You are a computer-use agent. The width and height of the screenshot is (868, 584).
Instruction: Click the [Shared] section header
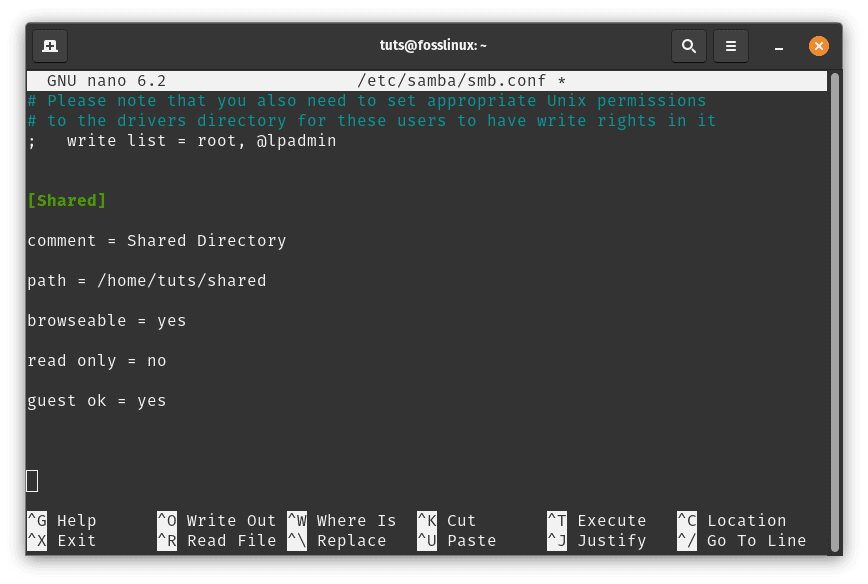(x=66, y=200)
